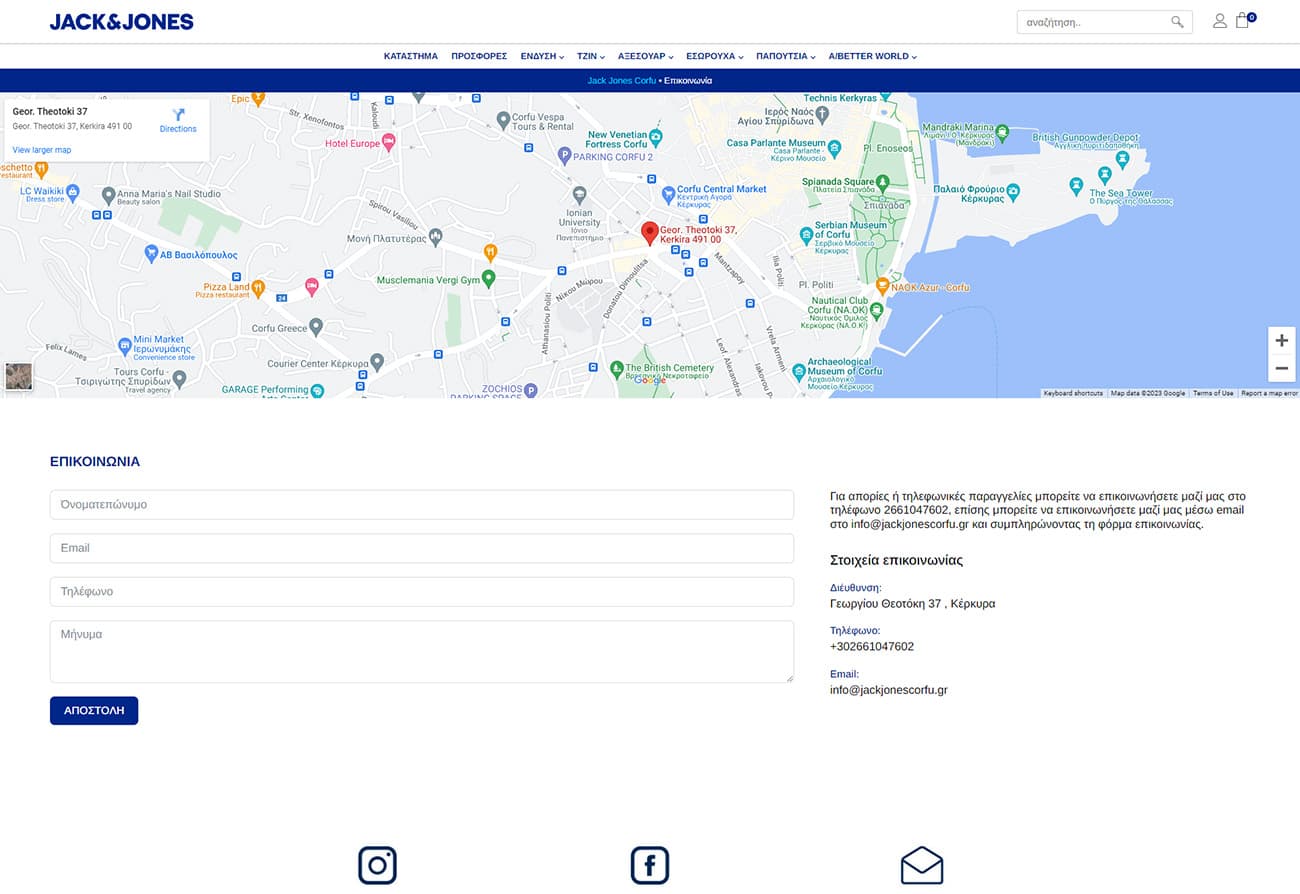Select Anna Maria's Nail Studio marker
1300x894 pixels.
109,194
